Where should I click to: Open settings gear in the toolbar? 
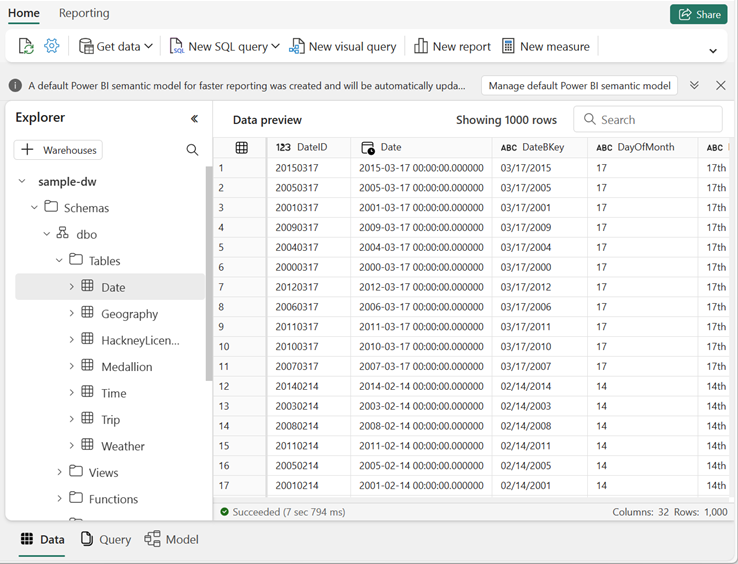(52, 46)
